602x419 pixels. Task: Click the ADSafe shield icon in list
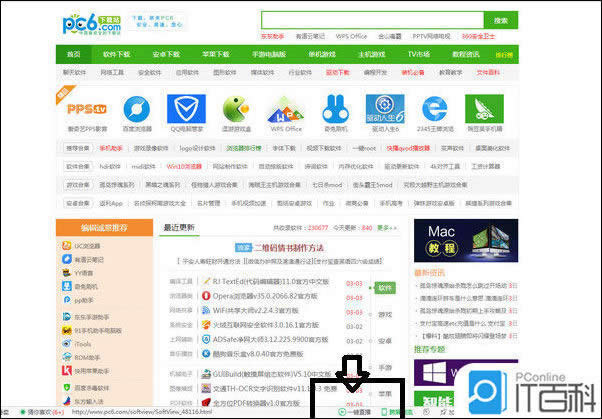click(x=206, y=339)
